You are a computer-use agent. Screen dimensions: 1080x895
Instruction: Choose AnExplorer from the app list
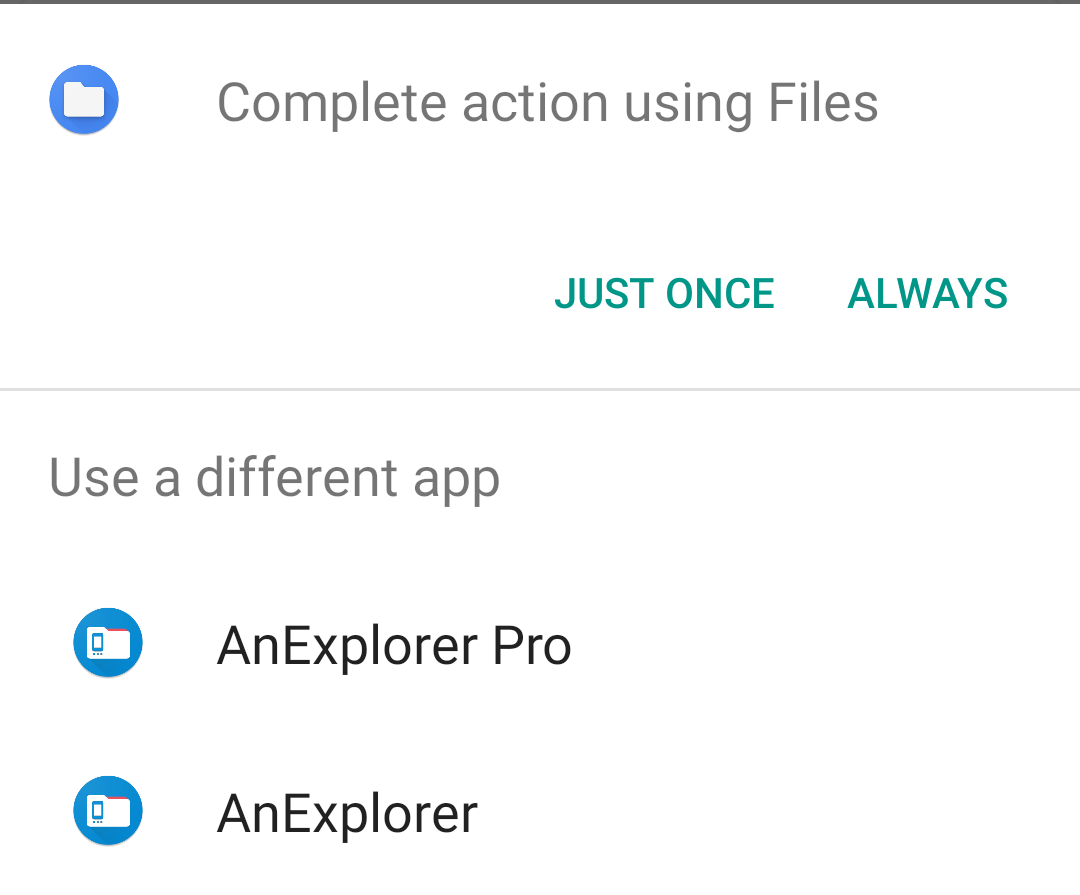[x=540, y=813]
